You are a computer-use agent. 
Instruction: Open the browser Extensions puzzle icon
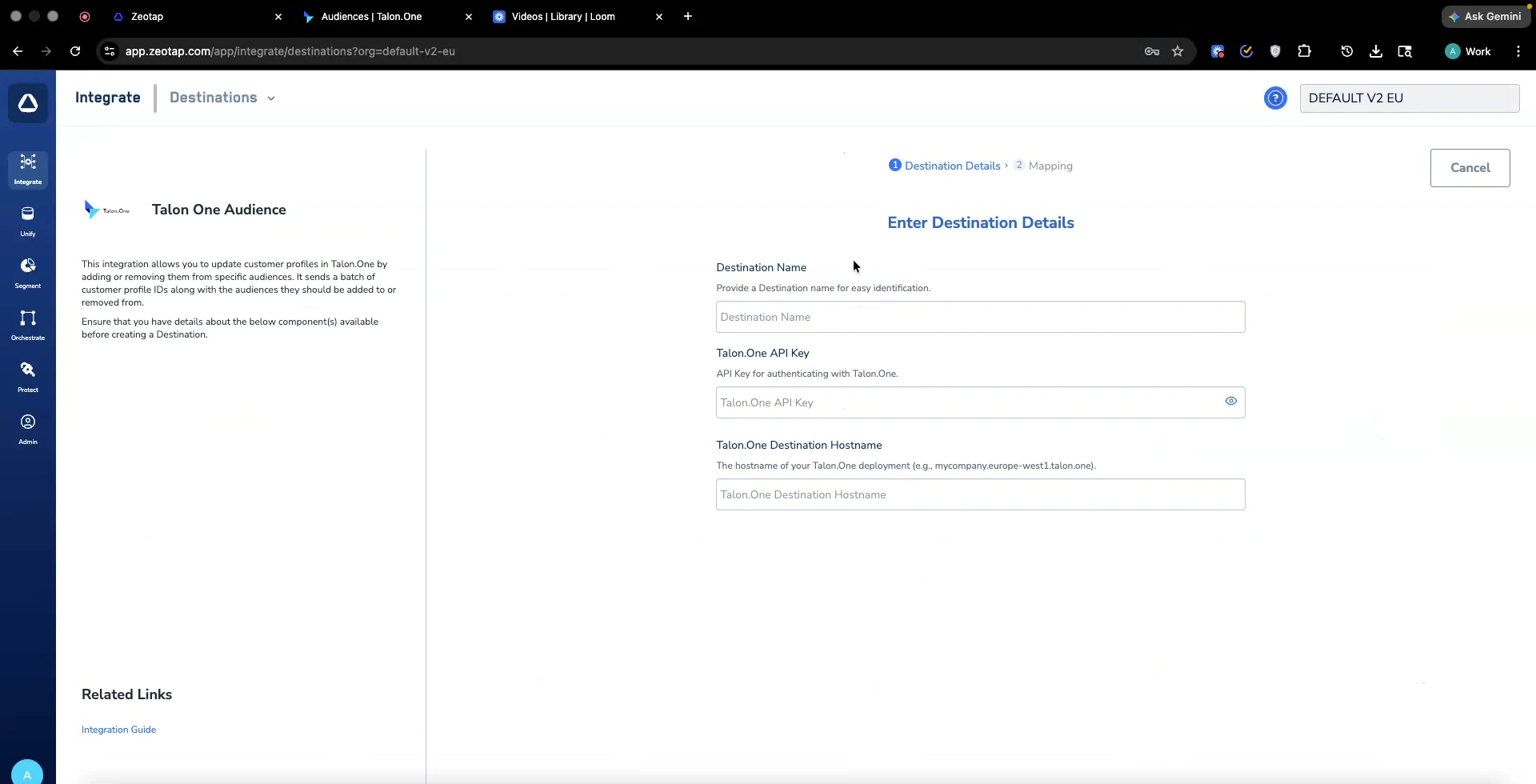[1304, 51]
